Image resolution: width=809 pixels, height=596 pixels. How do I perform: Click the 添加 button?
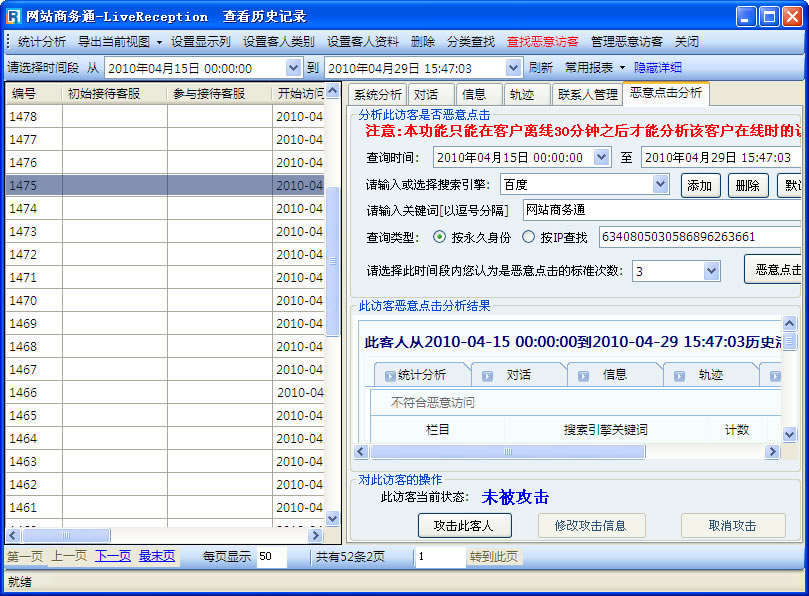click(x=700, y=185)
